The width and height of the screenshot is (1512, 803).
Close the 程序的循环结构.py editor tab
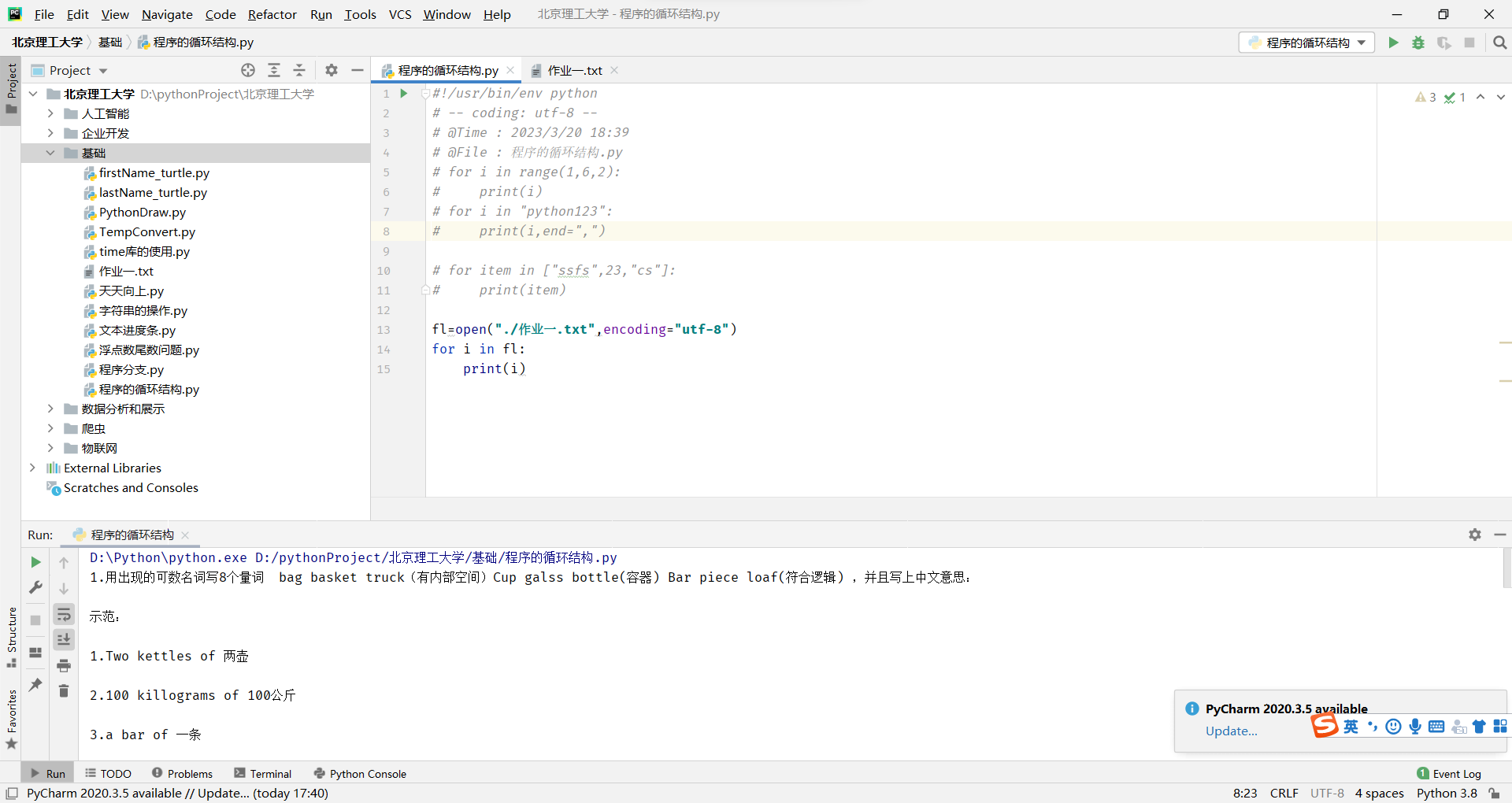click(510, 70)
